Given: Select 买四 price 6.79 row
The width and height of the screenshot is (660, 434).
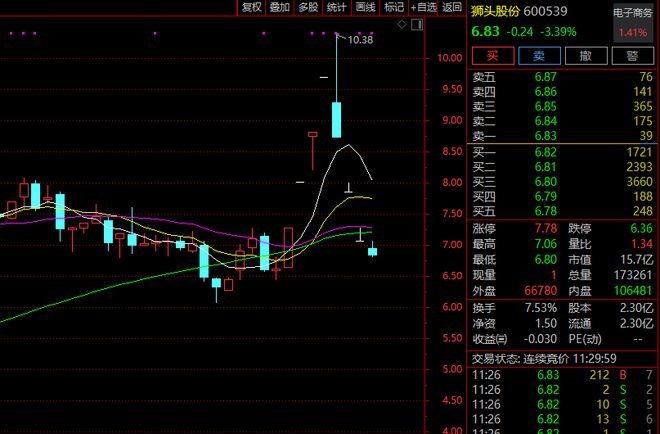Looking at the screenshot, I should (562, 196).
